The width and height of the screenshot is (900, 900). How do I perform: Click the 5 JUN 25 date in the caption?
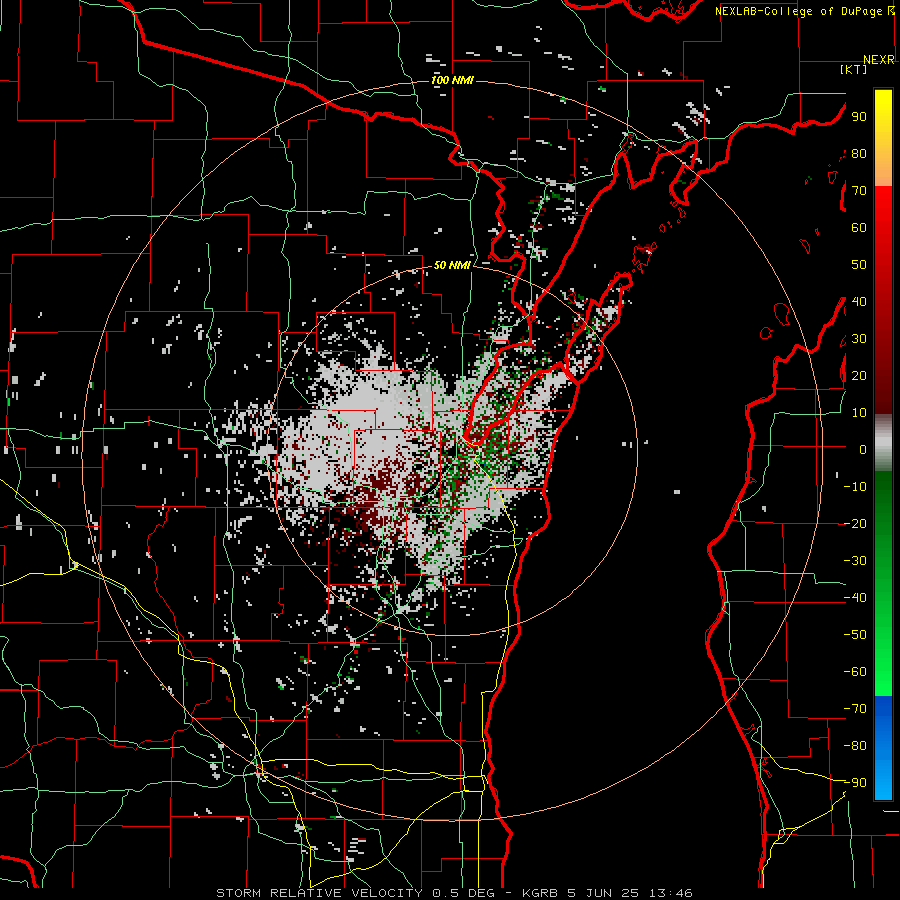pos(604,893)
